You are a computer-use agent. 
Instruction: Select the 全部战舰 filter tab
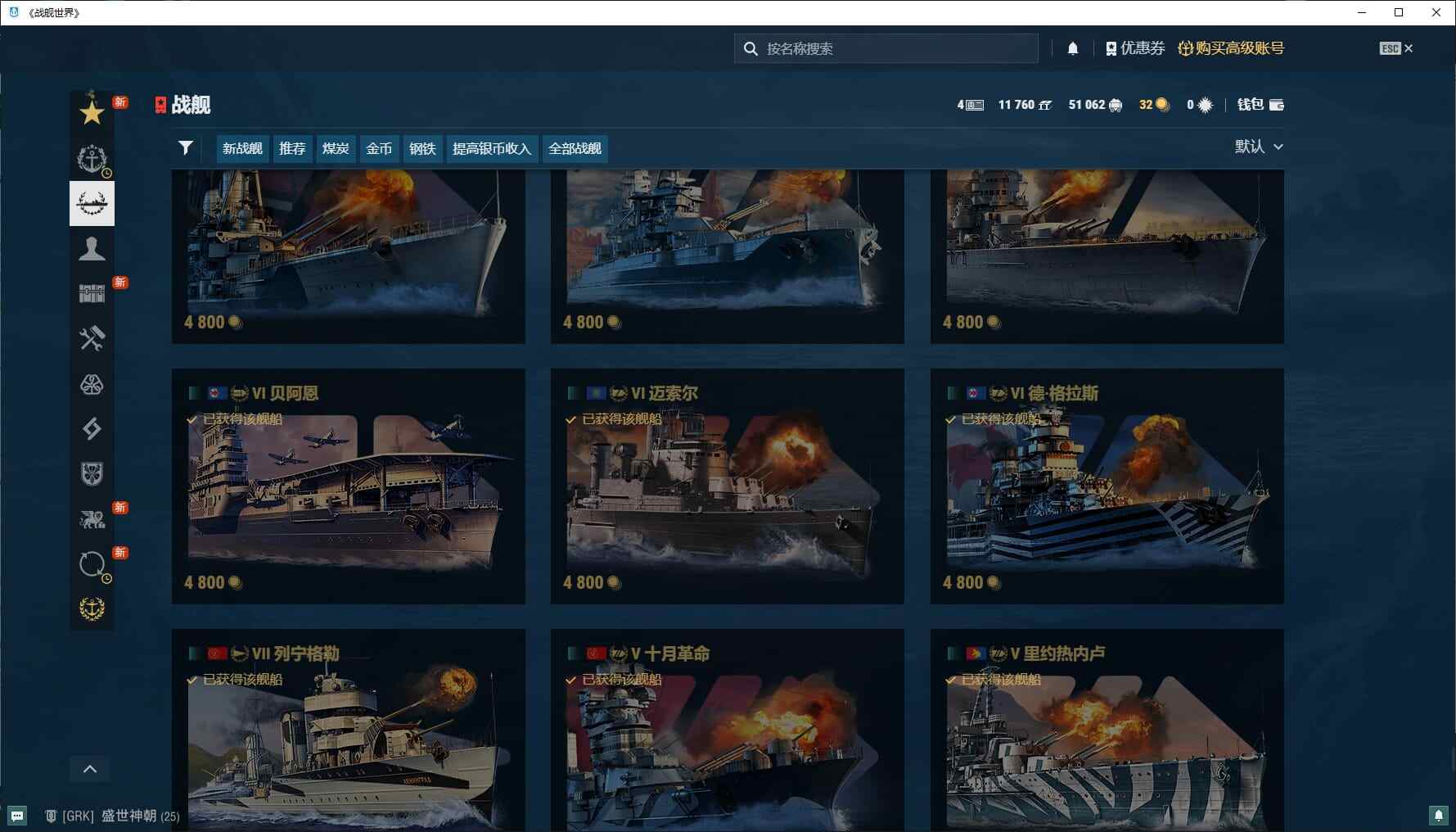coord(575,148)
